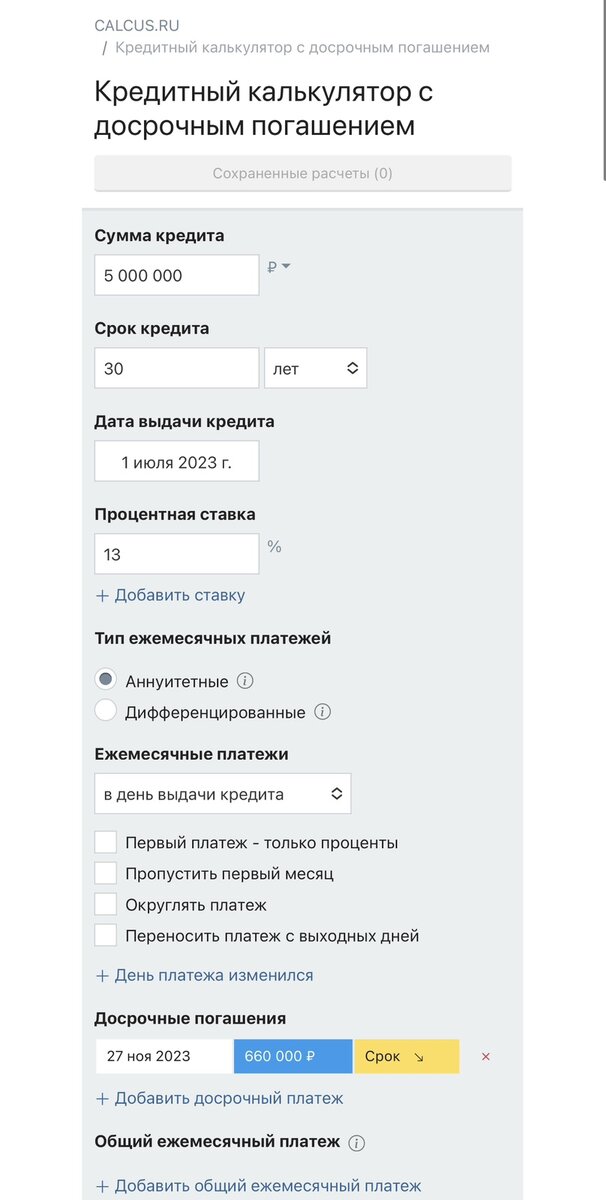Enable checkbox Первый платеж - только проценты

coord(105,841)
